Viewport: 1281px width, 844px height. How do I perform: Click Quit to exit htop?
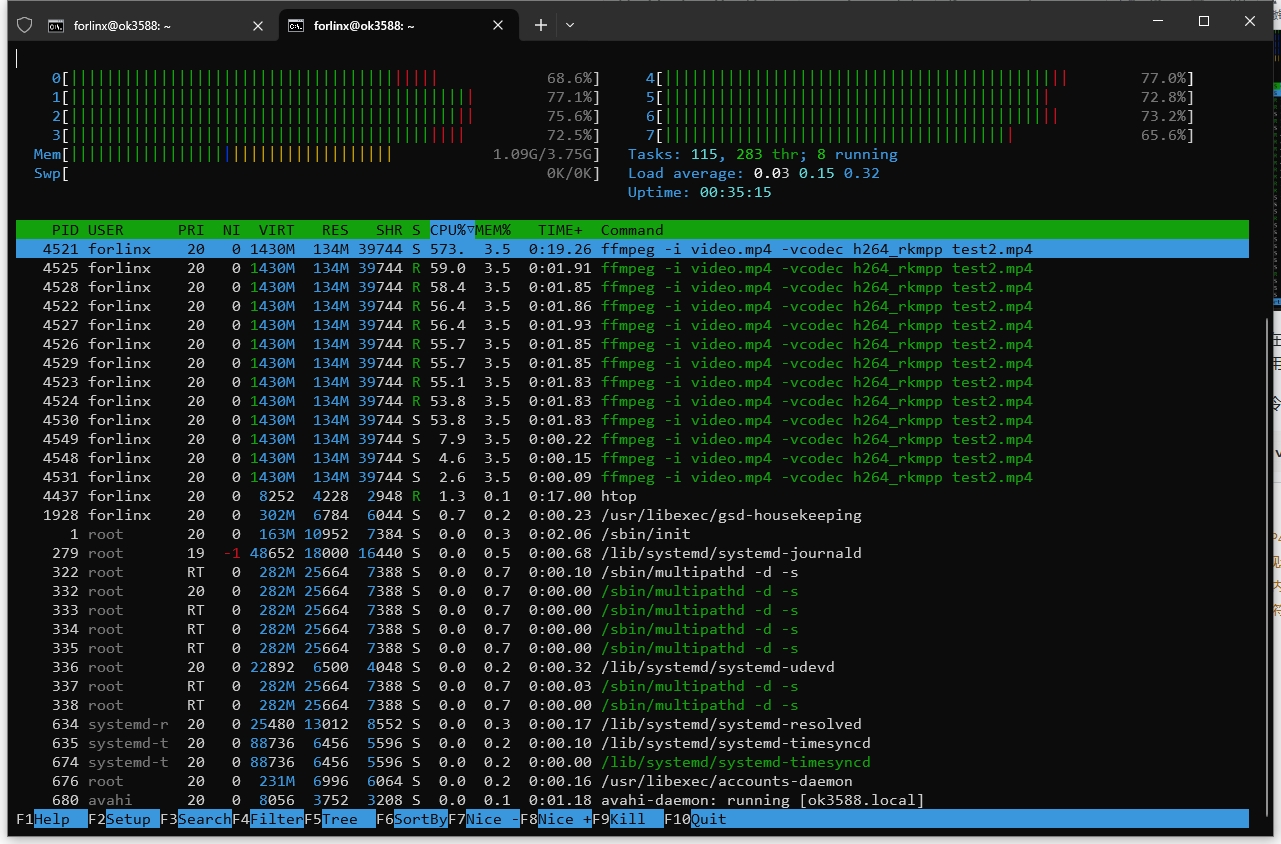(x=709, y=819)
